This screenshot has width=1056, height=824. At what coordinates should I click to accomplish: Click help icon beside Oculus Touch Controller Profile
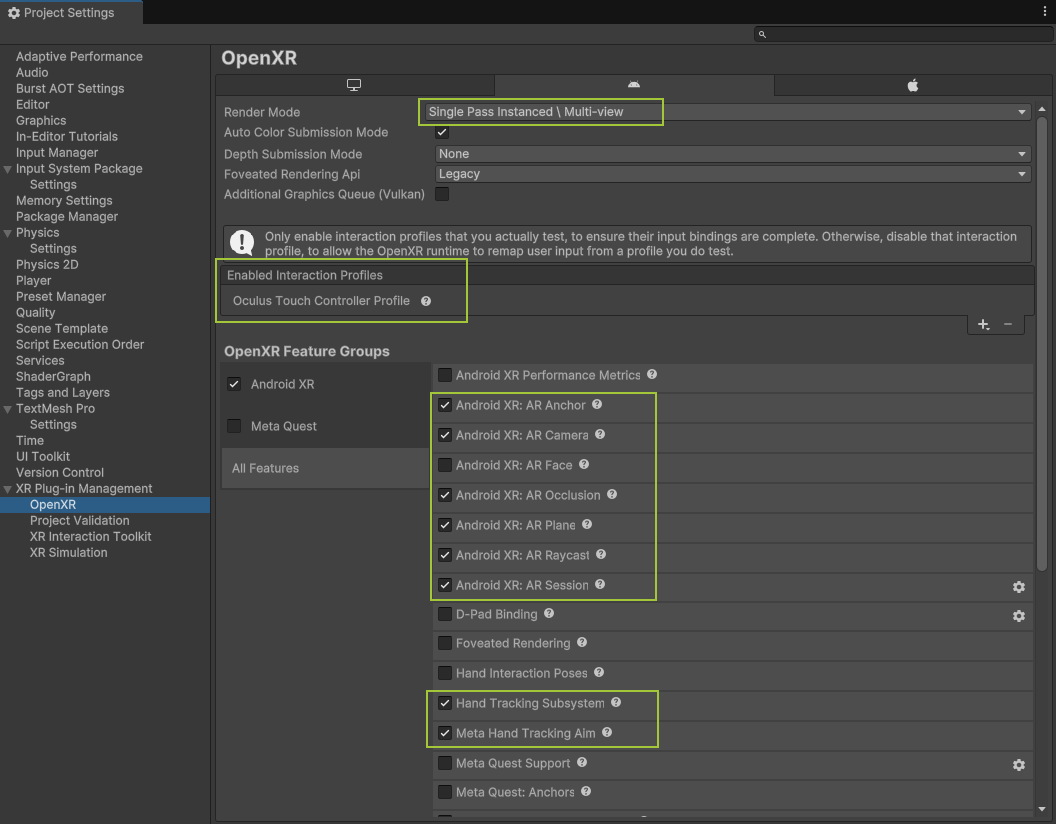425,300
